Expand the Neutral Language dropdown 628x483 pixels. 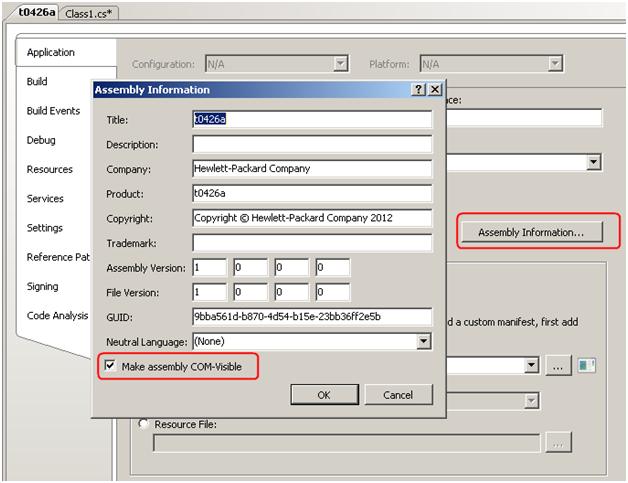pyautogui.click(x=424, y=341)
